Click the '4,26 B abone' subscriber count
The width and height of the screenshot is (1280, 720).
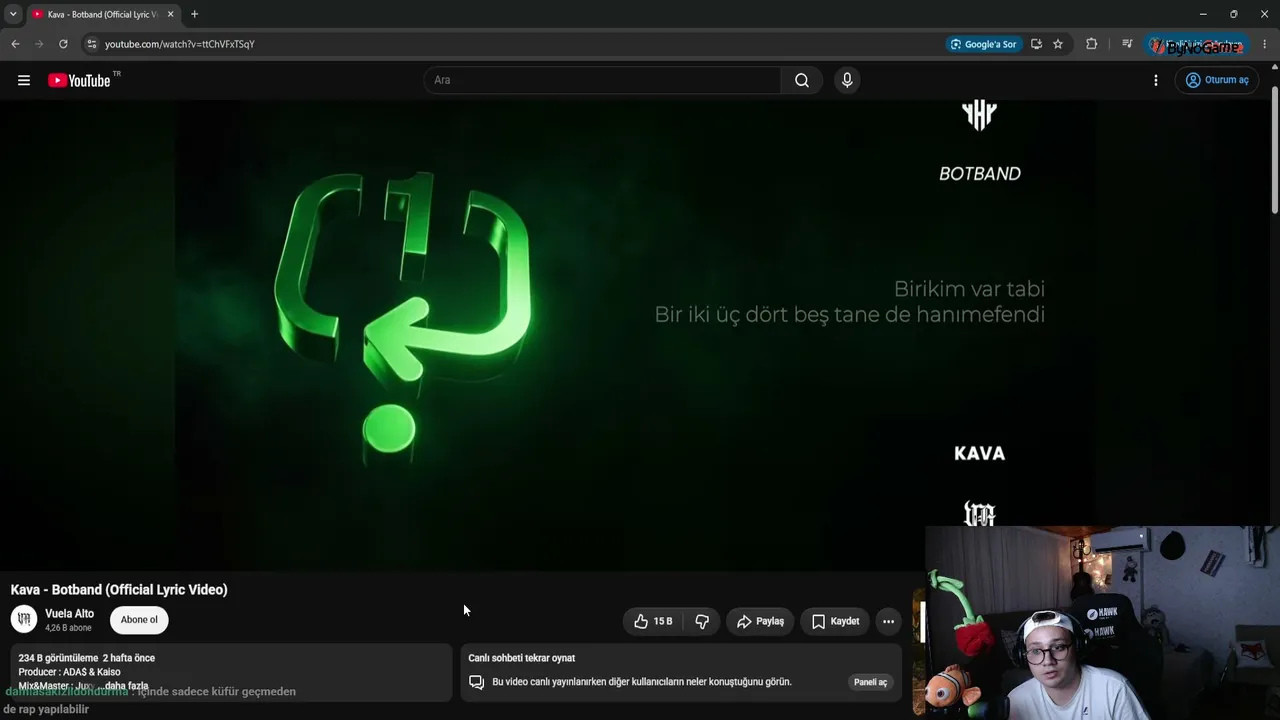[68, 628]
